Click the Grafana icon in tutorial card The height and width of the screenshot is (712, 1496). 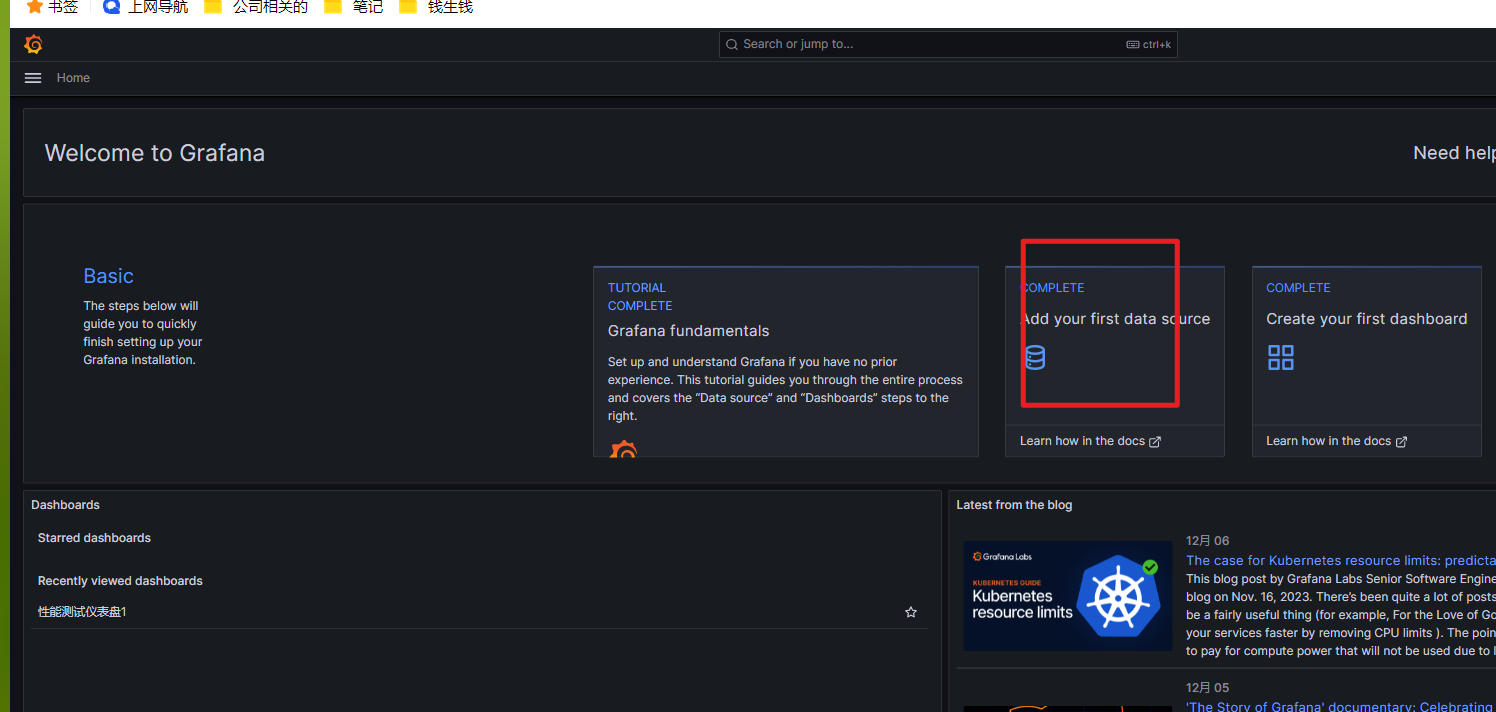(x=624, y=451)
